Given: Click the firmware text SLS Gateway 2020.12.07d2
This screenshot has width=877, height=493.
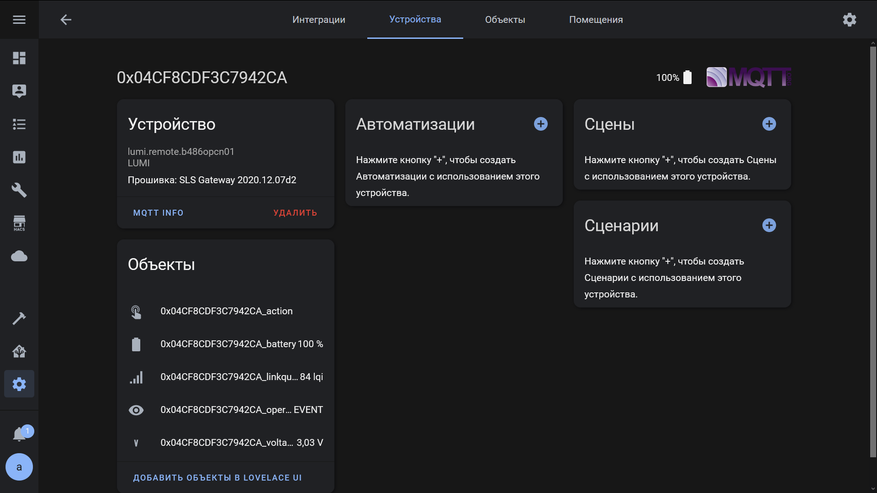Looking at the screenshot, I should pos(238,180).
